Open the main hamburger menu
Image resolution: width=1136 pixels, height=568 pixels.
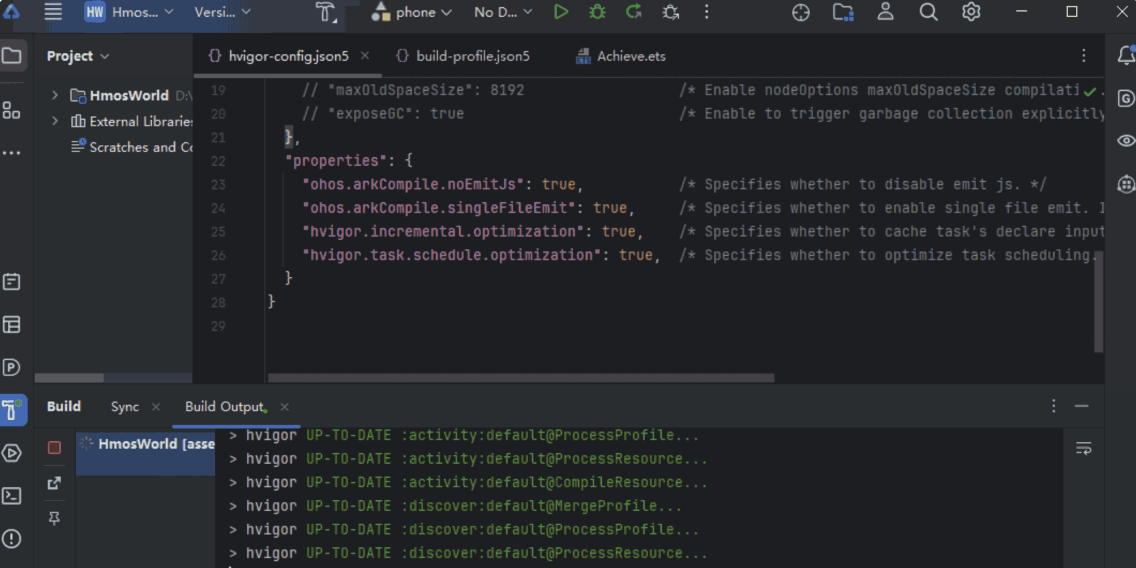[53, 12]
